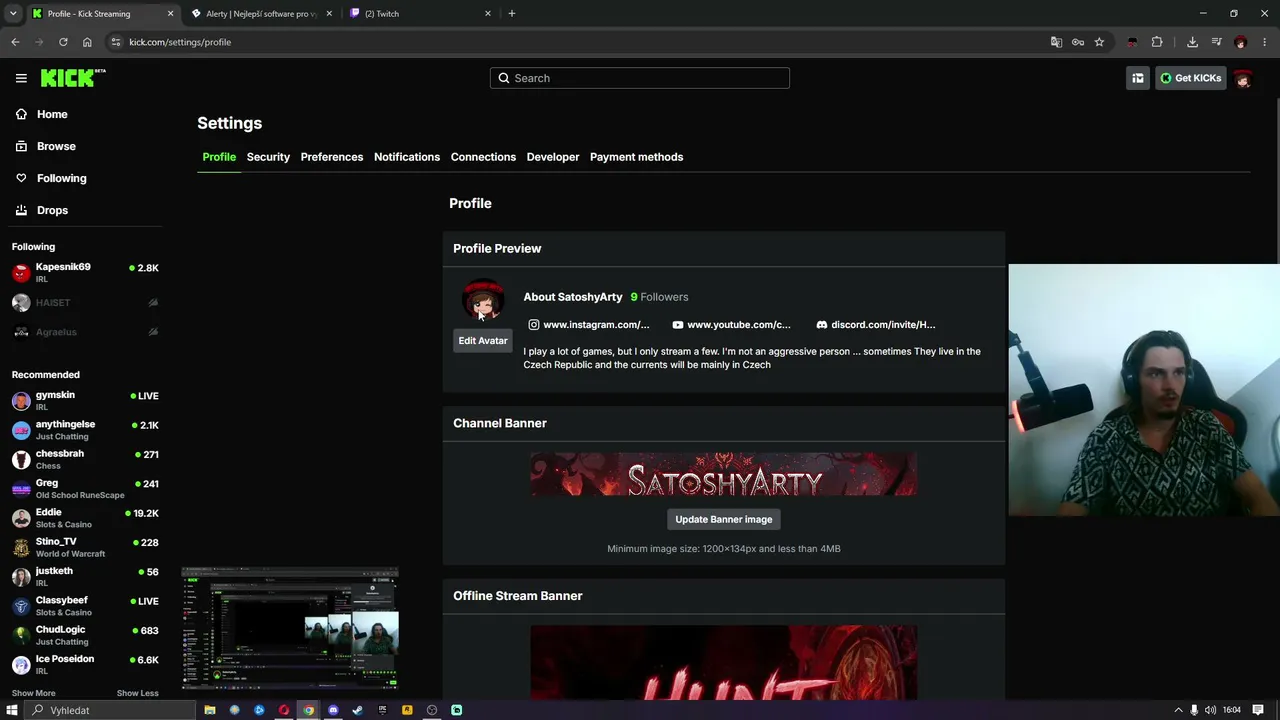Switch to the Preferences settings tab
This screenshot has height=720, width=1280.
(x=332, y=157)
